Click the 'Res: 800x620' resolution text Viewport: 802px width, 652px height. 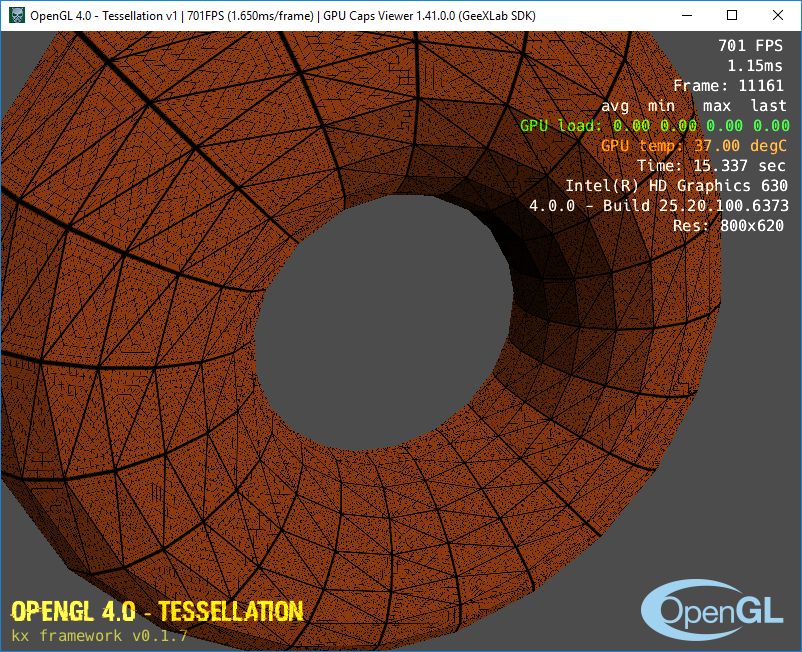(728, 226)
